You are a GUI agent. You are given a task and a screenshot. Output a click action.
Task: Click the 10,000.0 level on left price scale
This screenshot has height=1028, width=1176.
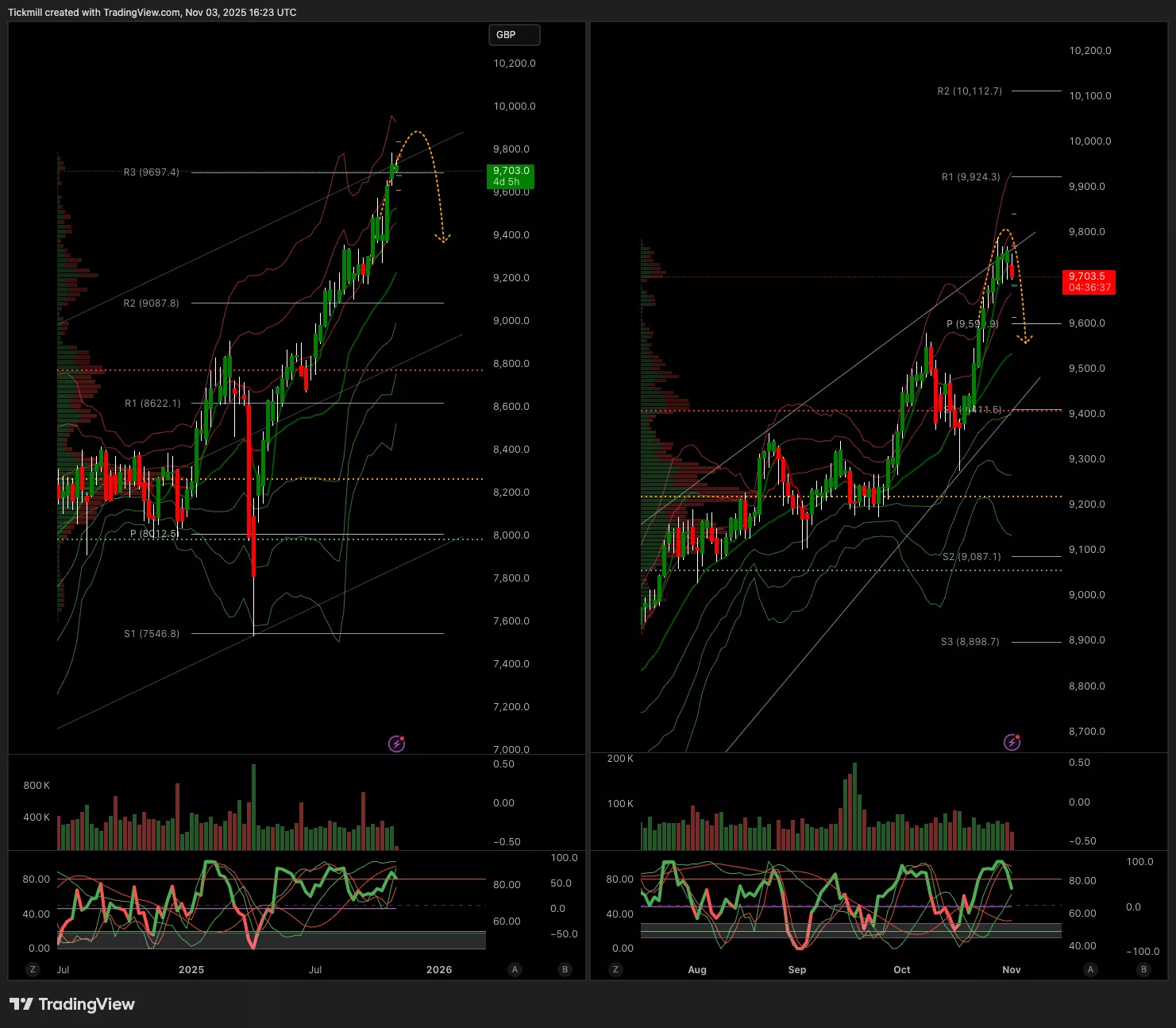click(515, 106)
